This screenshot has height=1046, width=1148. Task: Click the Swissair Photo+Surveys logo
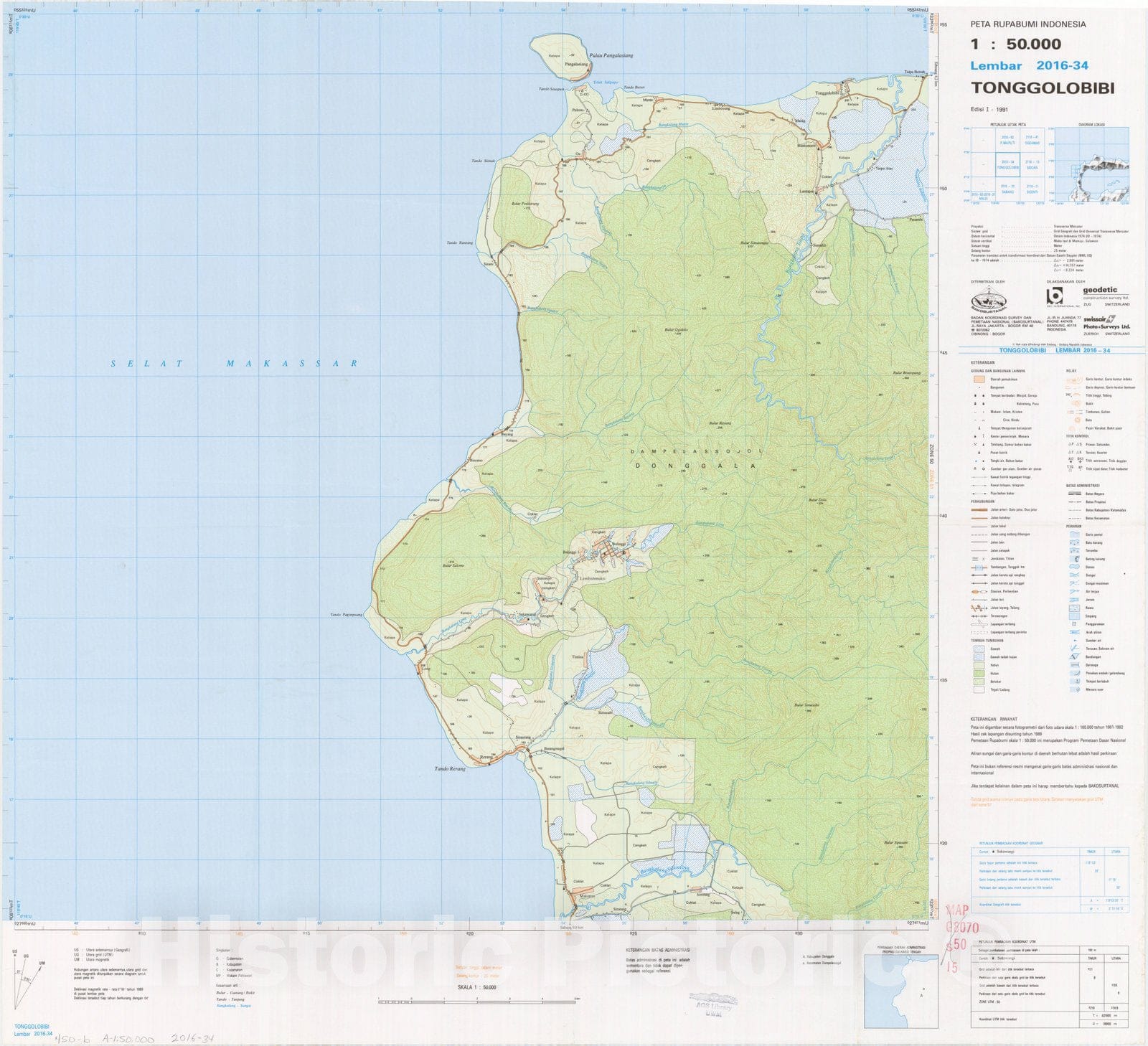pos(1106,323)
